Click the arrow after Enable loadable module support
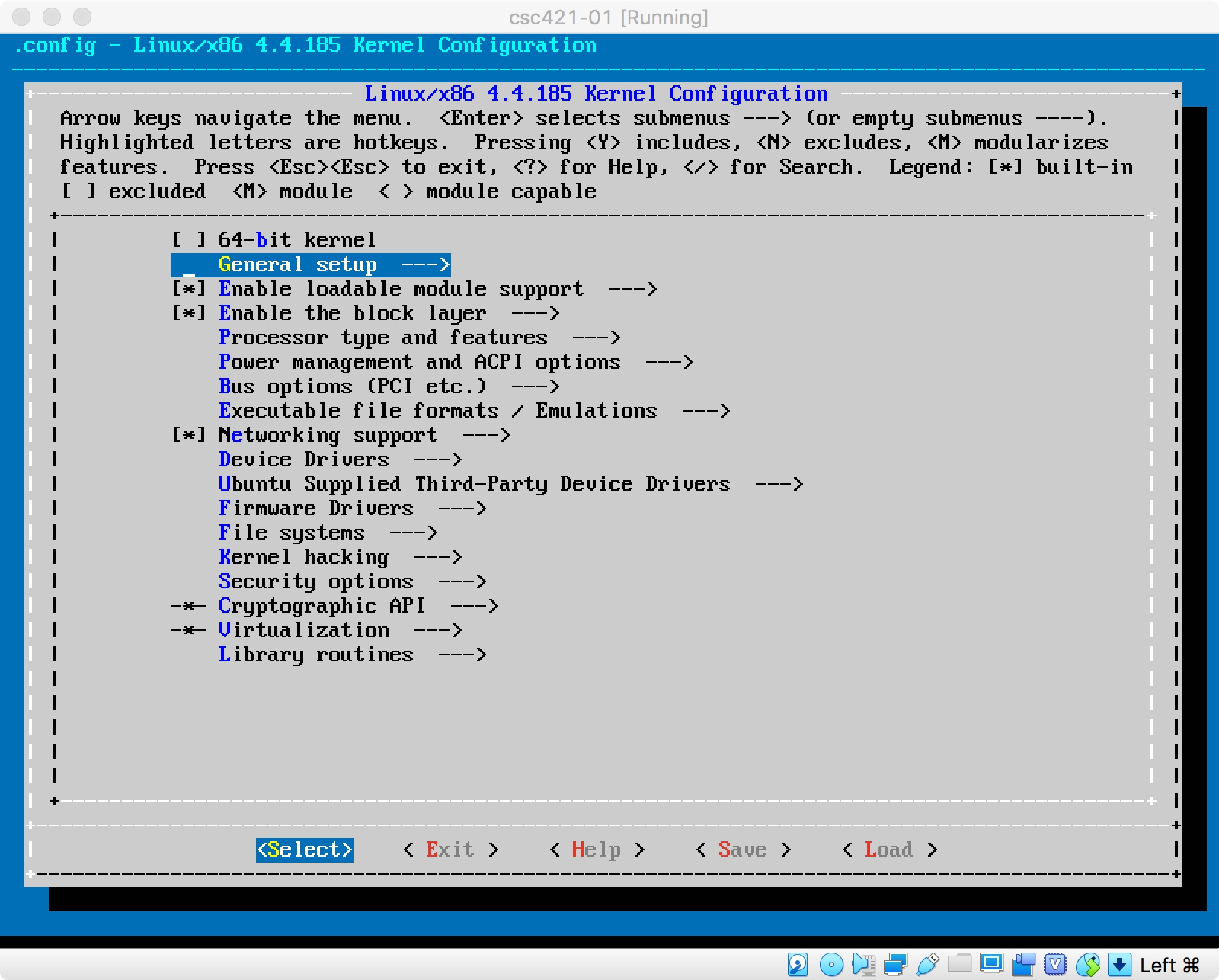 [x=632, y=289]
